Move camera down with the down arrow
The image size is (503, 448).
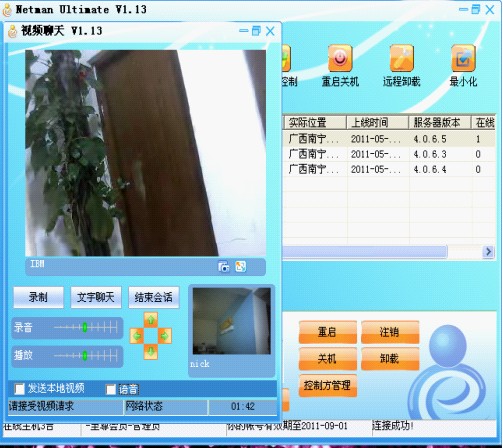pyautogui.click(x=151, y=351)
